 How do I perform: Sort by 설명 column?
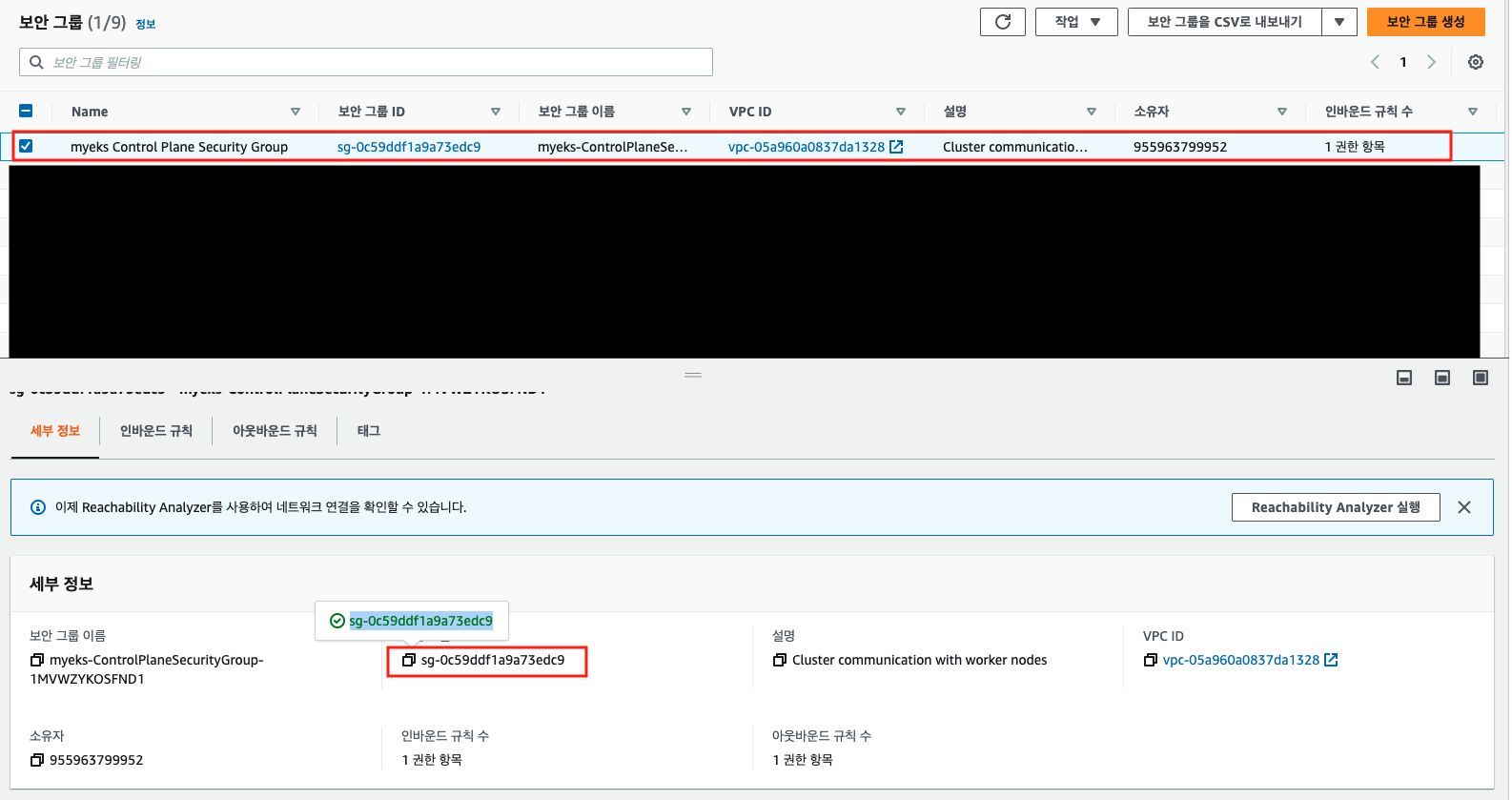pyautogui.click(x=1092, y=112)
